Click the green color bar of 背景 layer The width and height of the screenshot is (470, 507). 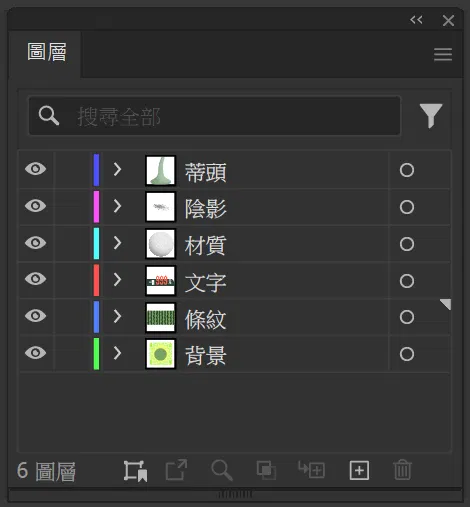[x=96, y=353]
